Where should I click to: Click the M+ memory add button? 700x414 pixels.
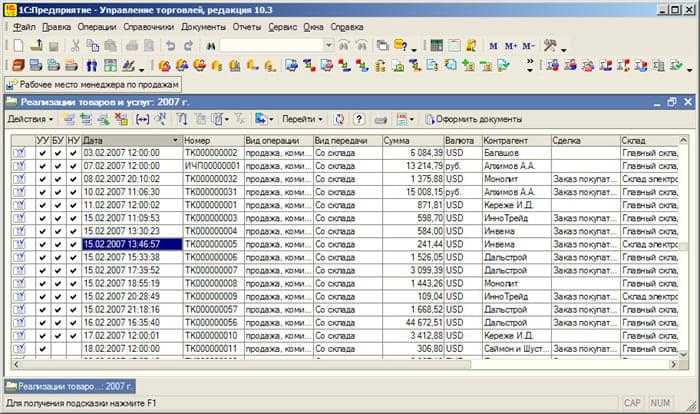511,46
